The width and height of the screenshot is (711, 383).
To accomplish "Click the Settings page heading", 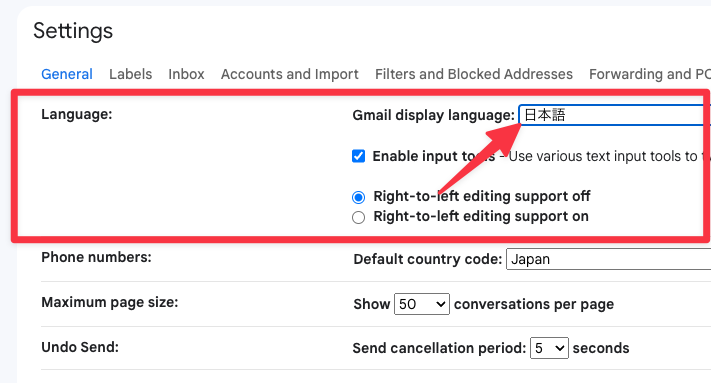I will tap(73, 31).
